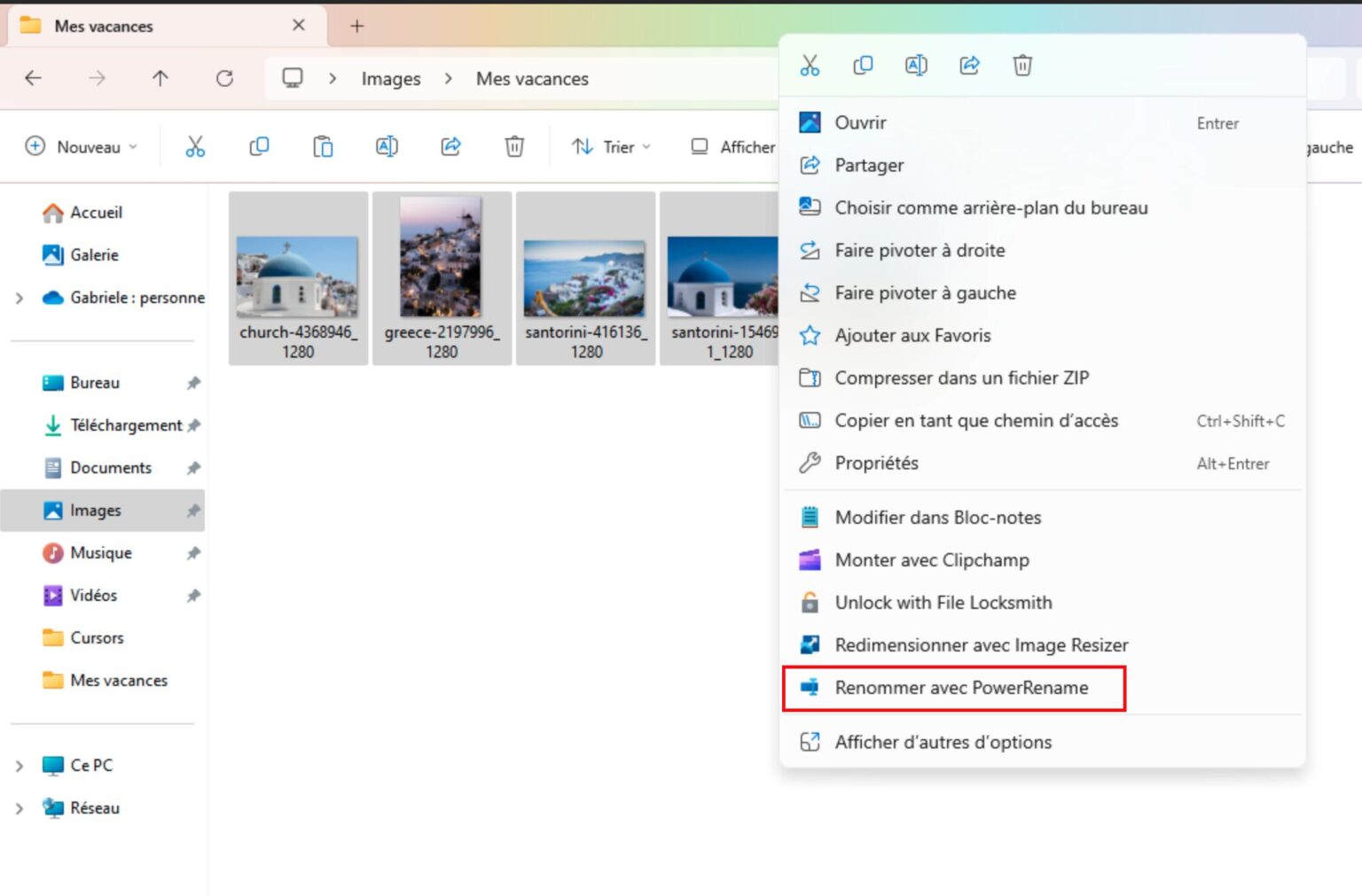Viewport: 1362px width, 896px height.
Task: Click the up-navigation arrow icon
Action: point(160,78)
